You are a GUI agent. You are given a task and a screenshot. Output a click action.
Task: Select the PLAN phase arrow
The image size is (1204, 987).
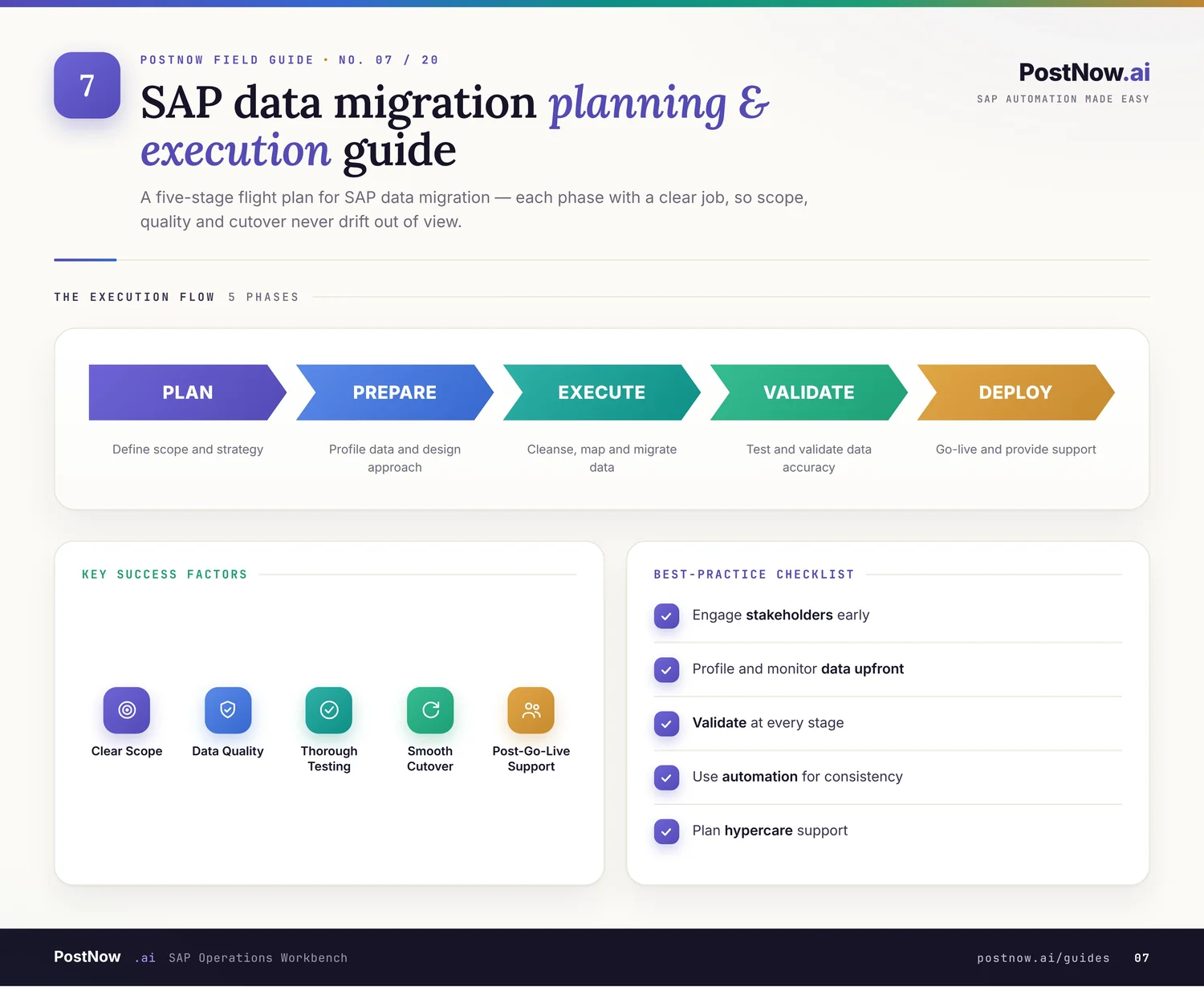[x=188, y=392]
